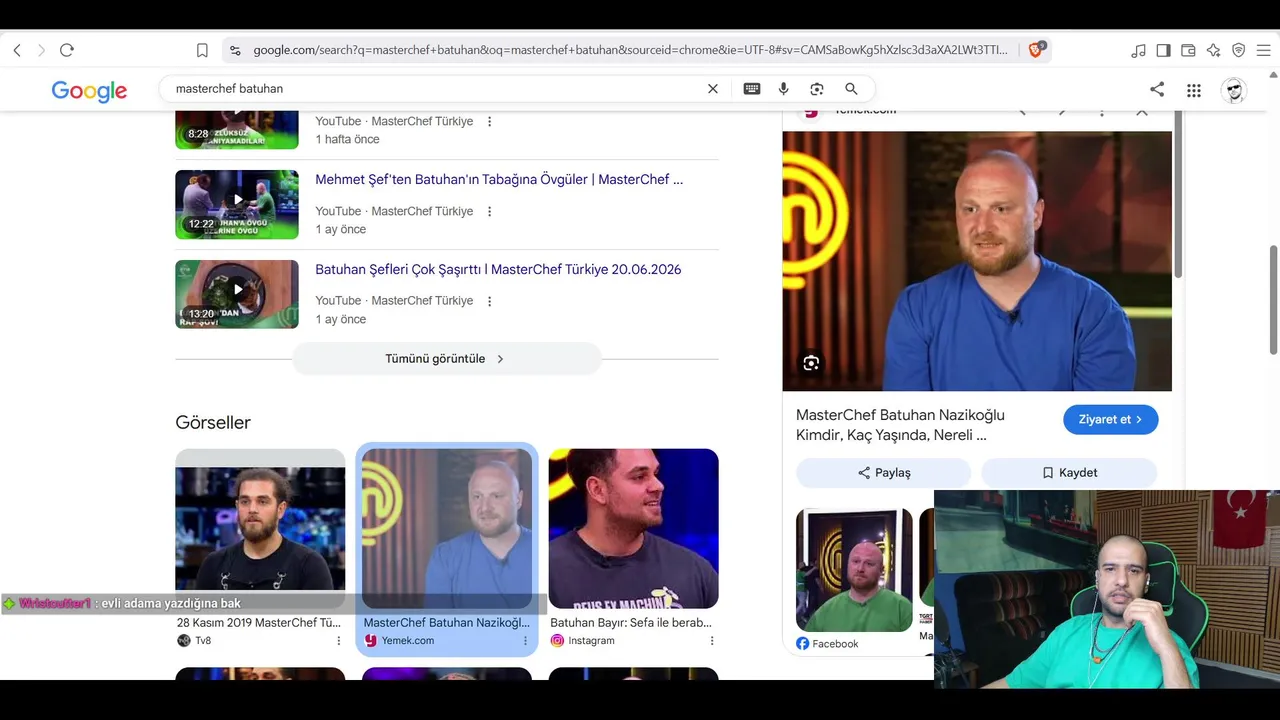This screenshot has height=720, width=1280.
Task: Reload the current page
Action: [x=67, y=50]
